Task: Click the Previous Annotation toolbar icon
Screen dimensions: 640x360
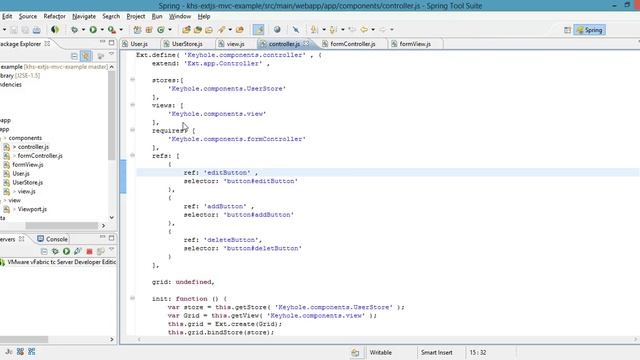Action: (x=333, y=30)
